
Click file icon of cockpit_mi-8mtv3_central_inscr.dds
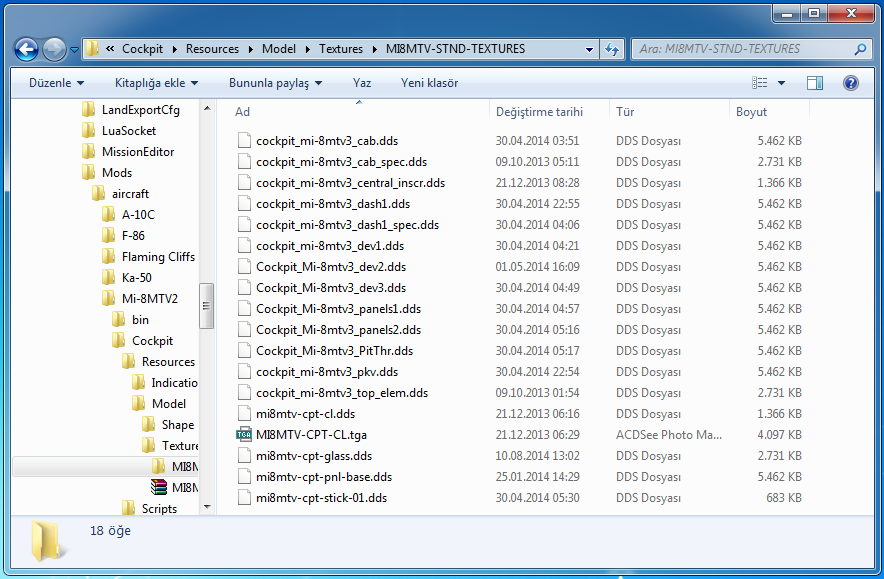[x=244, y=183]
